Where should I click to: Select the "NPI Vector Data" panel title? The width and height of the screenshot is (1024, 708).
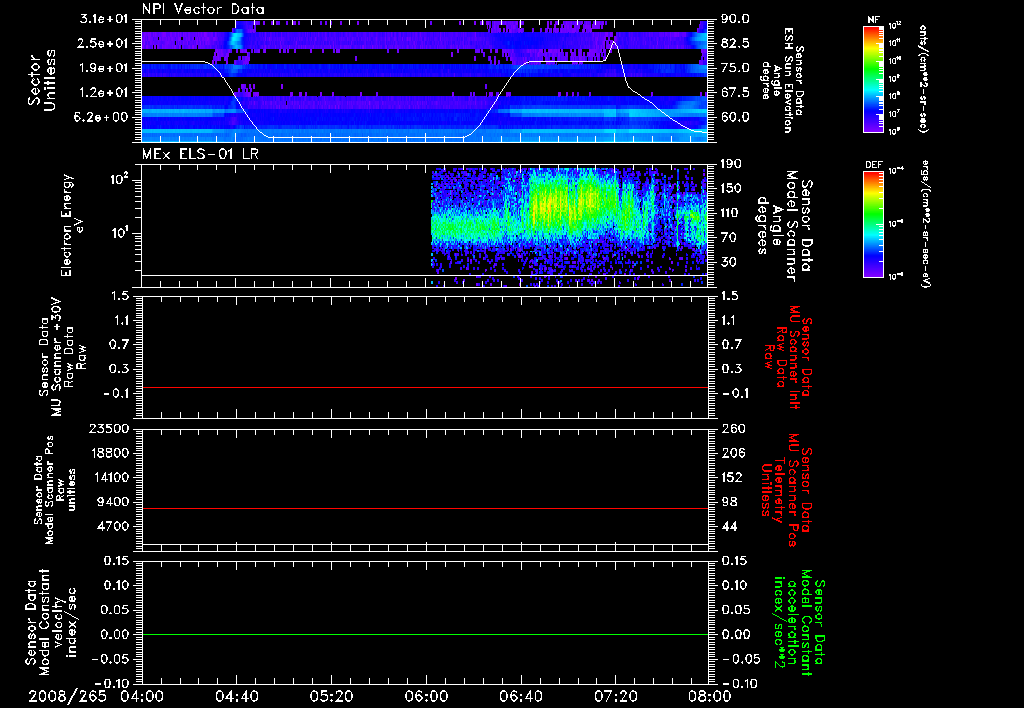click(x=204, y=9)
